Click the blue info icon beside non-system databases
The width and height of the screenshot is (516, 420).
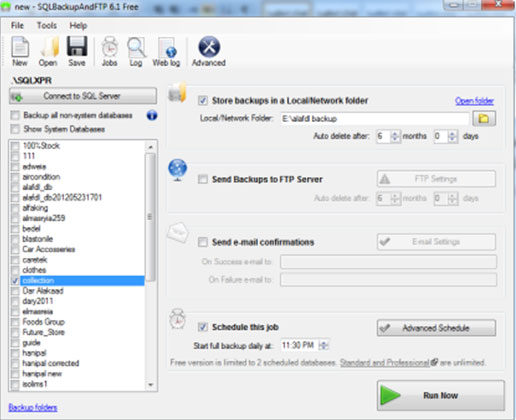[x=152, y=115]
